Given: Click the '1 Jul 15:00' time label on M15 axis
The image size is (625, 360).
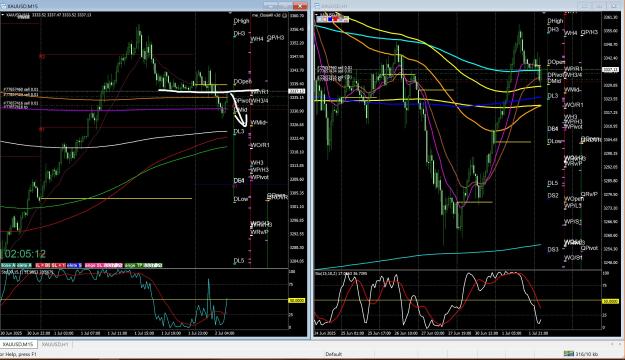Looking at the screenshot, I should tap(144, 333).
